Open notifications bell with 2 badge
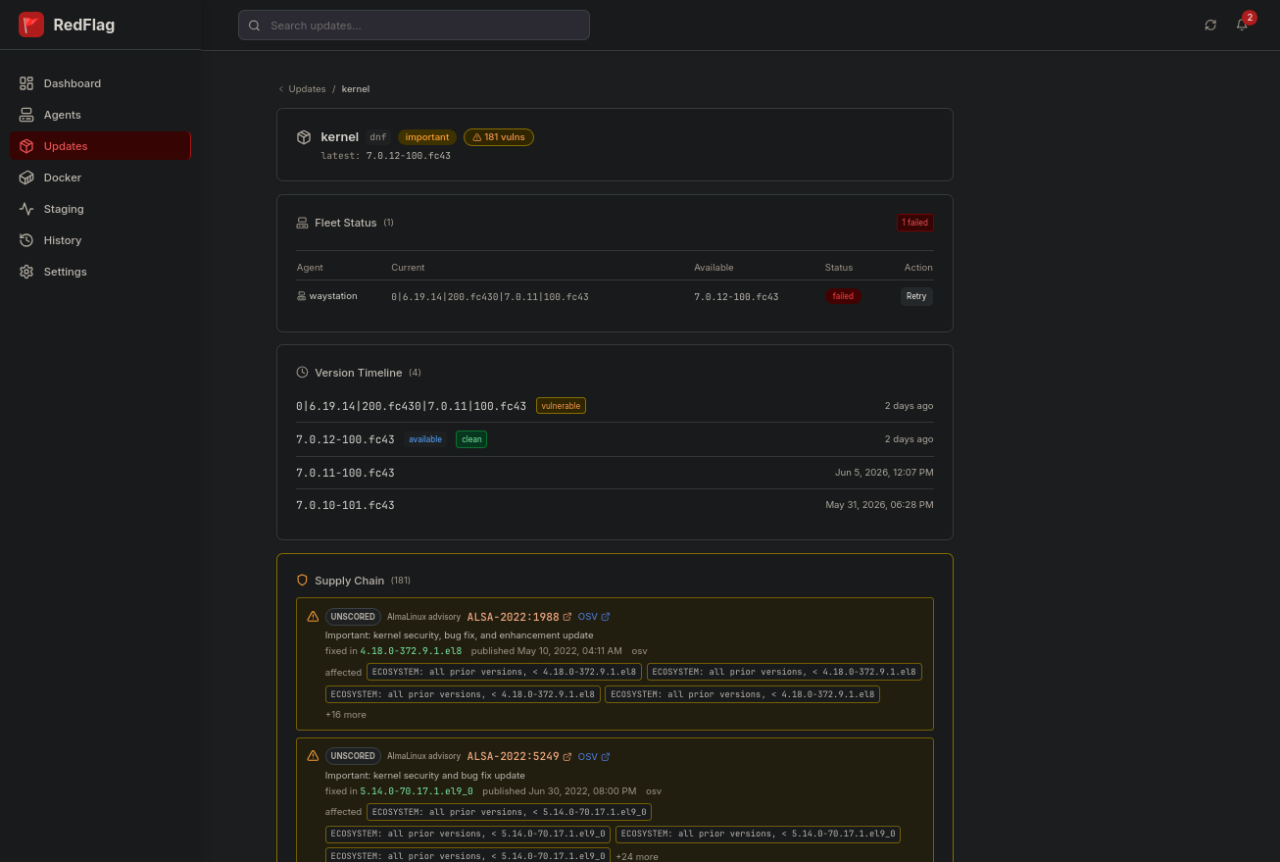The width and height of the screenshot is (1280, 862). point(1242,25)
